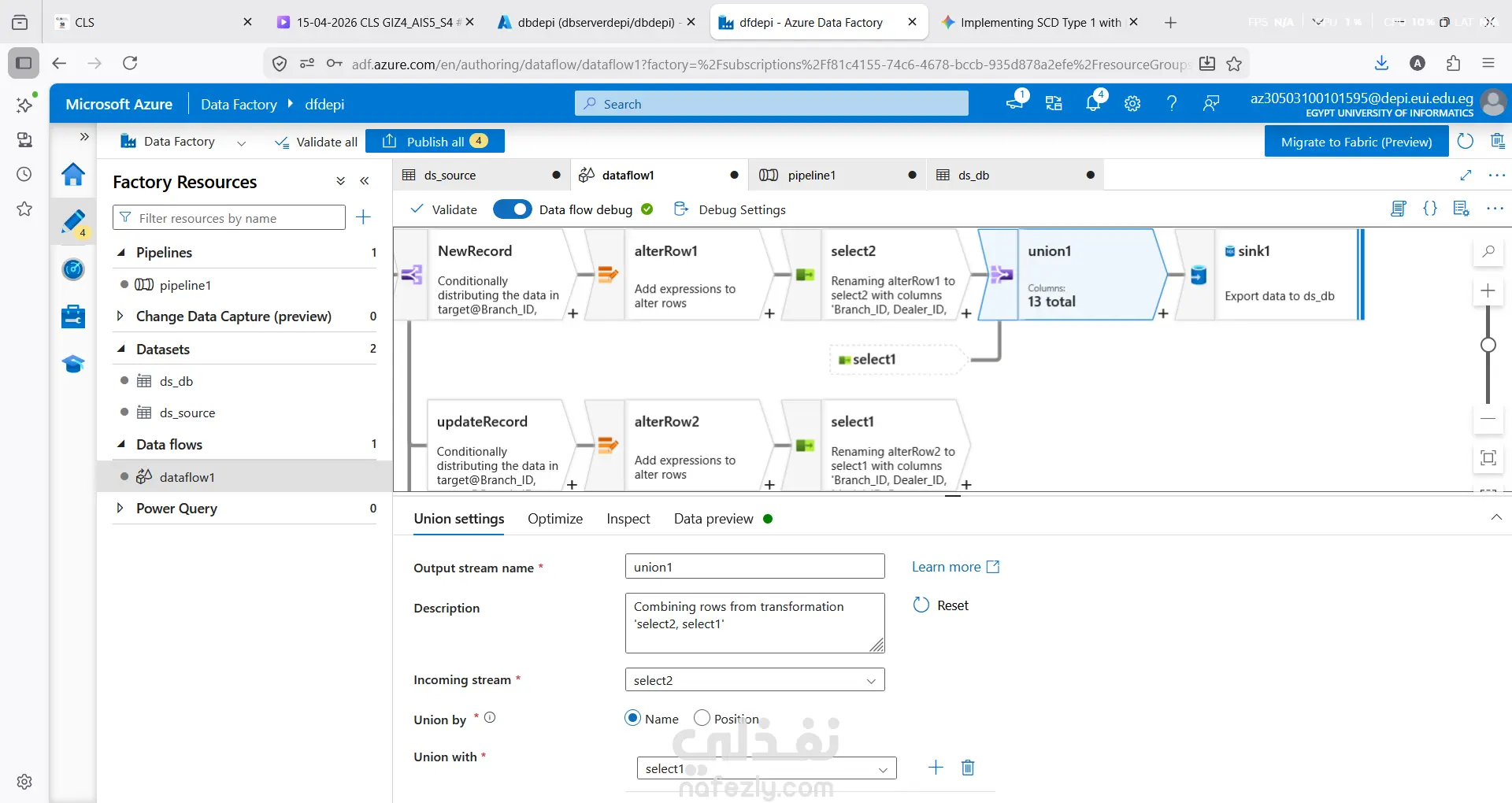
Task: Click the Reset button for union1
Action: click(x=941, y=605)
